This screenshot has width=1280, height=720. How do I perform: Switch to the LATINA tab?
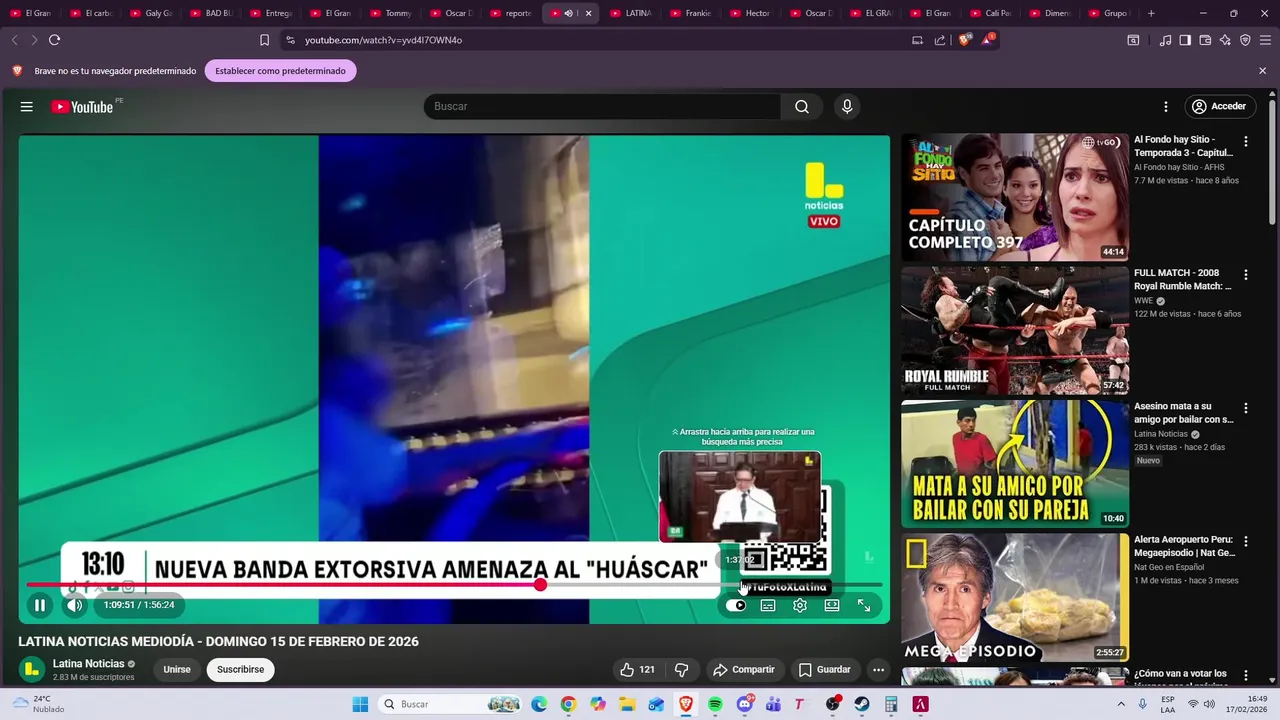point(631,13)
